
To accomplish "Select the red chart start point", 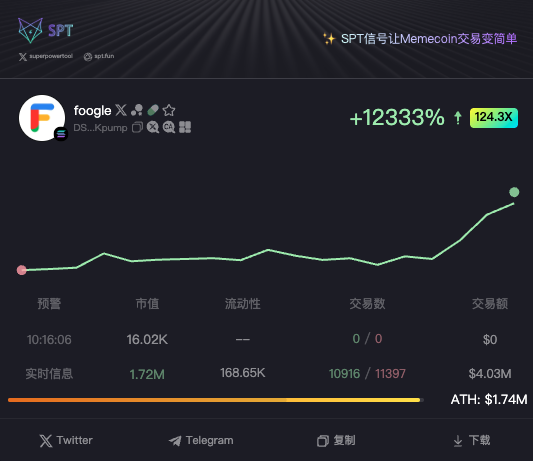I will (22, 270).
